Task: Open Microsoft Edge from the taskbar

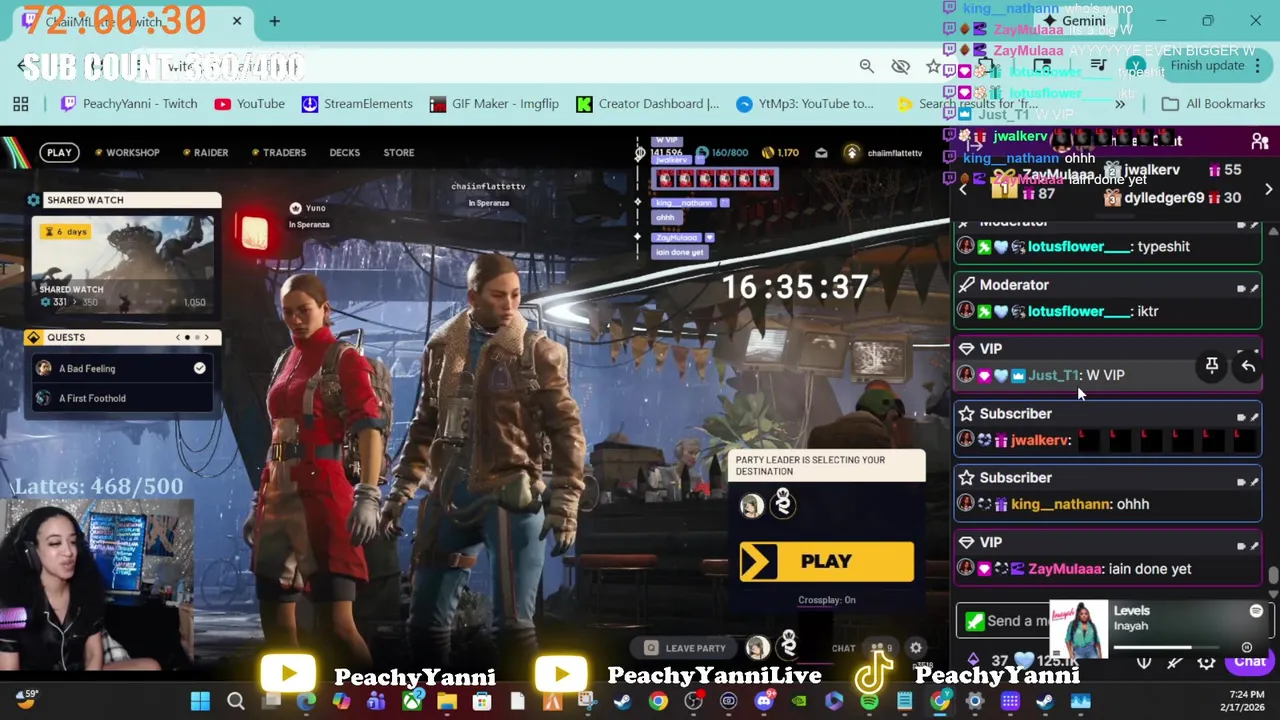Action: (306, 702)
